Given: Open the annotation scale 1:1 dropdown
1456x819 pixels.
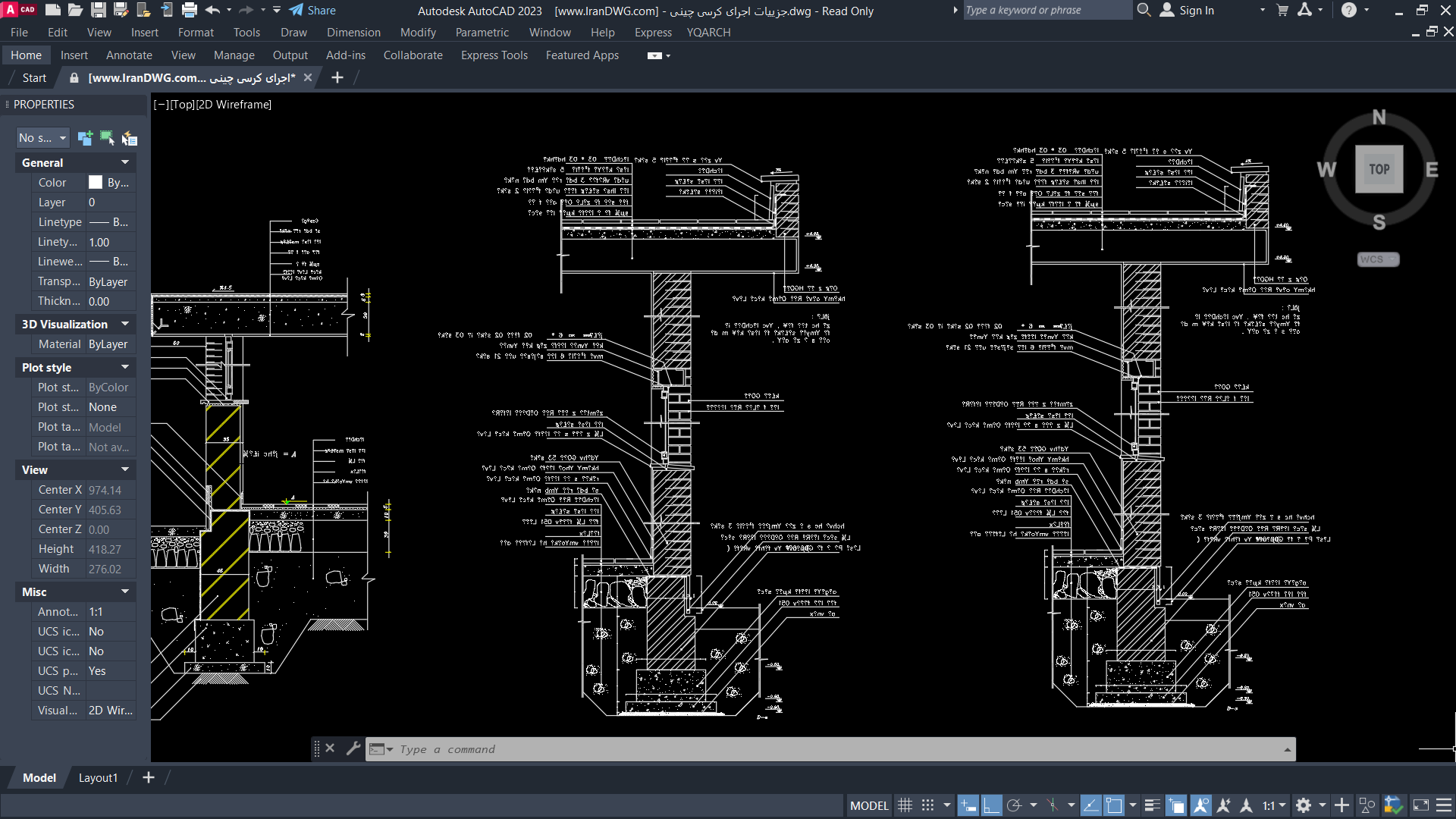Looking at the screenshot, I should 1274,805.
